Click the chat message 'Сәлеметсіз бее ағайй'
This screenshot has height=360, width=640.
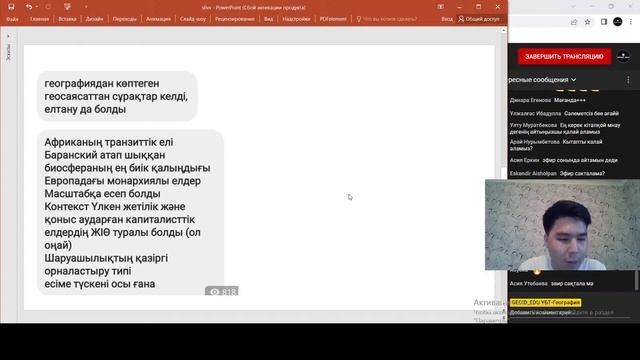[591, 113]
